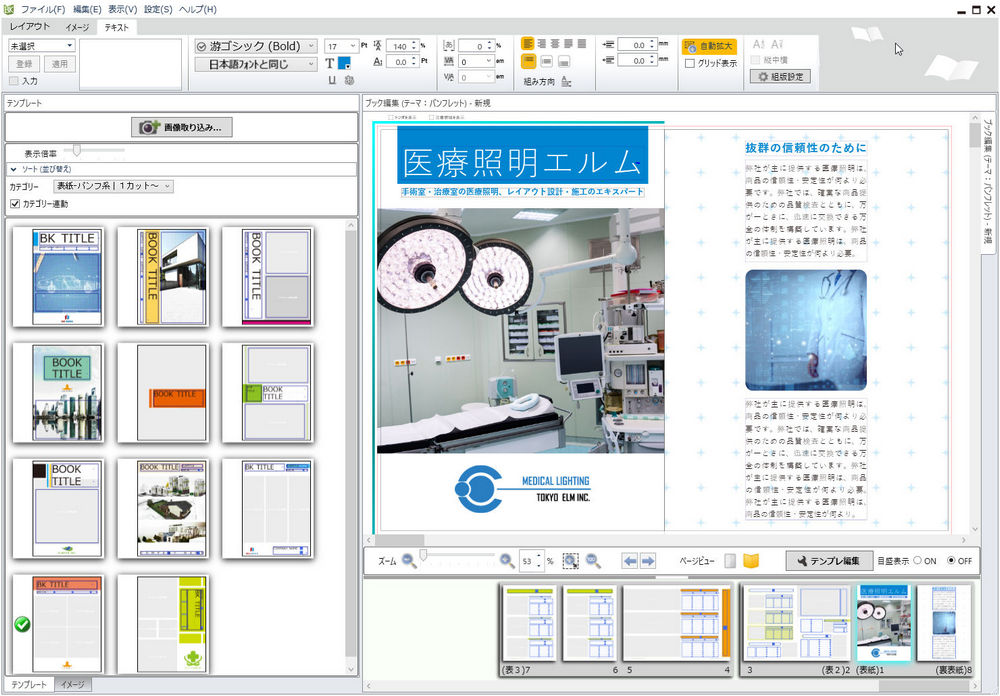Switch to the レイアウト tab
Viewport: 1000px width, 696px height.
point(32,28)
